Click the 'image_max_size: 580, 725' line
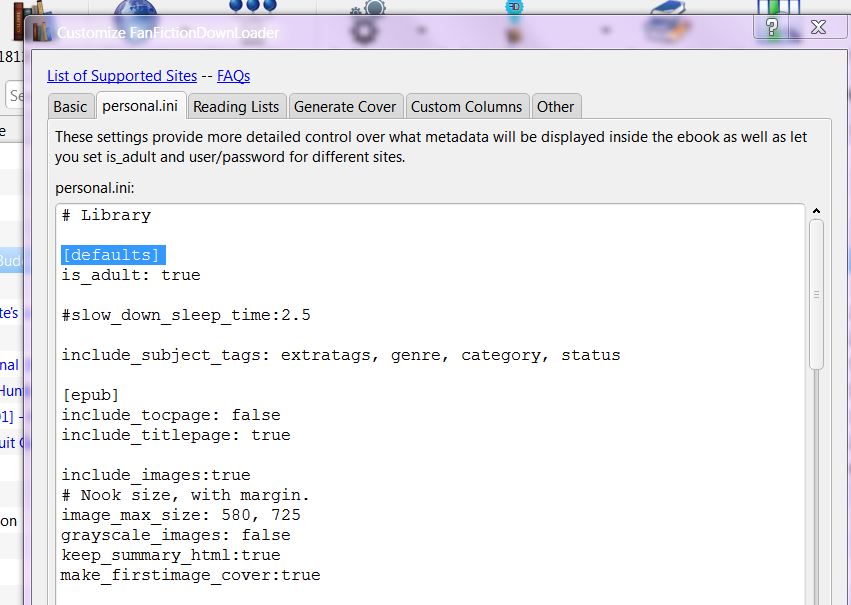 click(x=180, y=515)
